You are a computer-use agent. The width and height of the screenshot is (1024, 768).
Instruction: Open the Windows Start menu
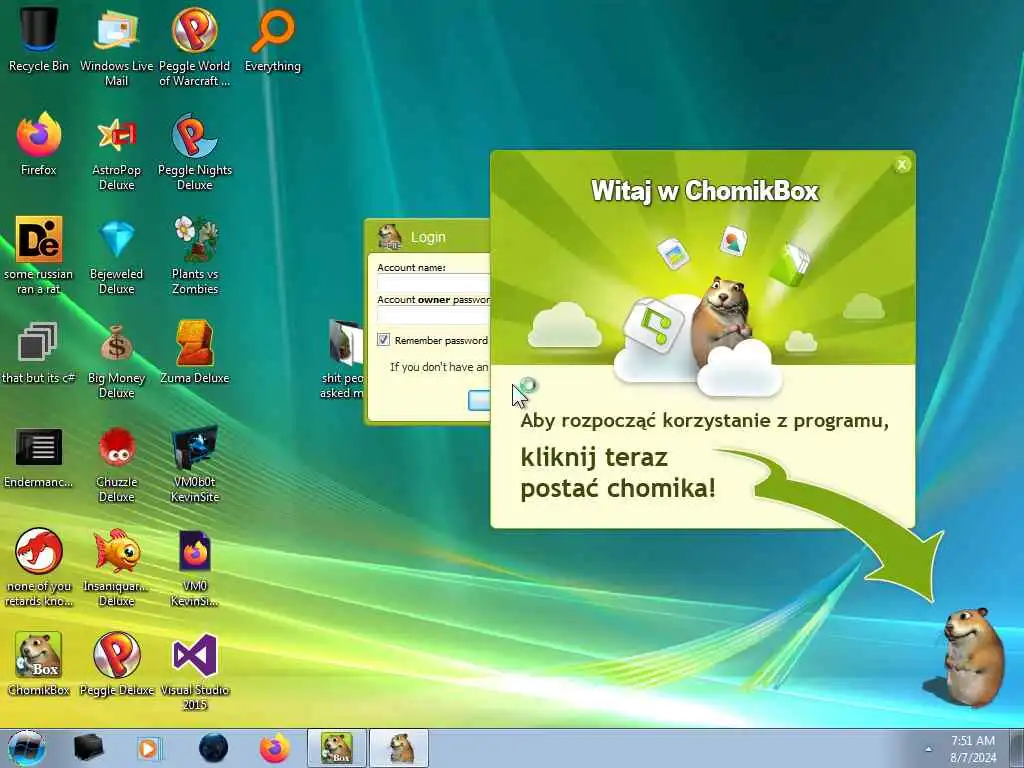coord(25,748)
